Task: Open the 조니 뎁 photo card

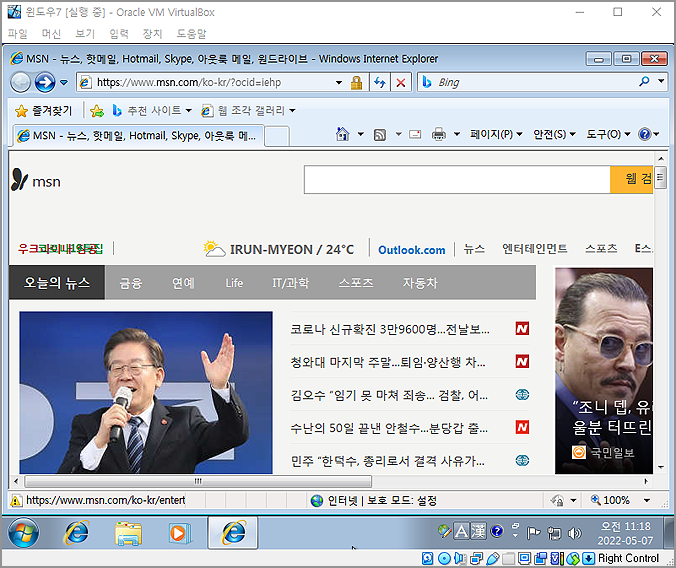Action: point(604,371)
